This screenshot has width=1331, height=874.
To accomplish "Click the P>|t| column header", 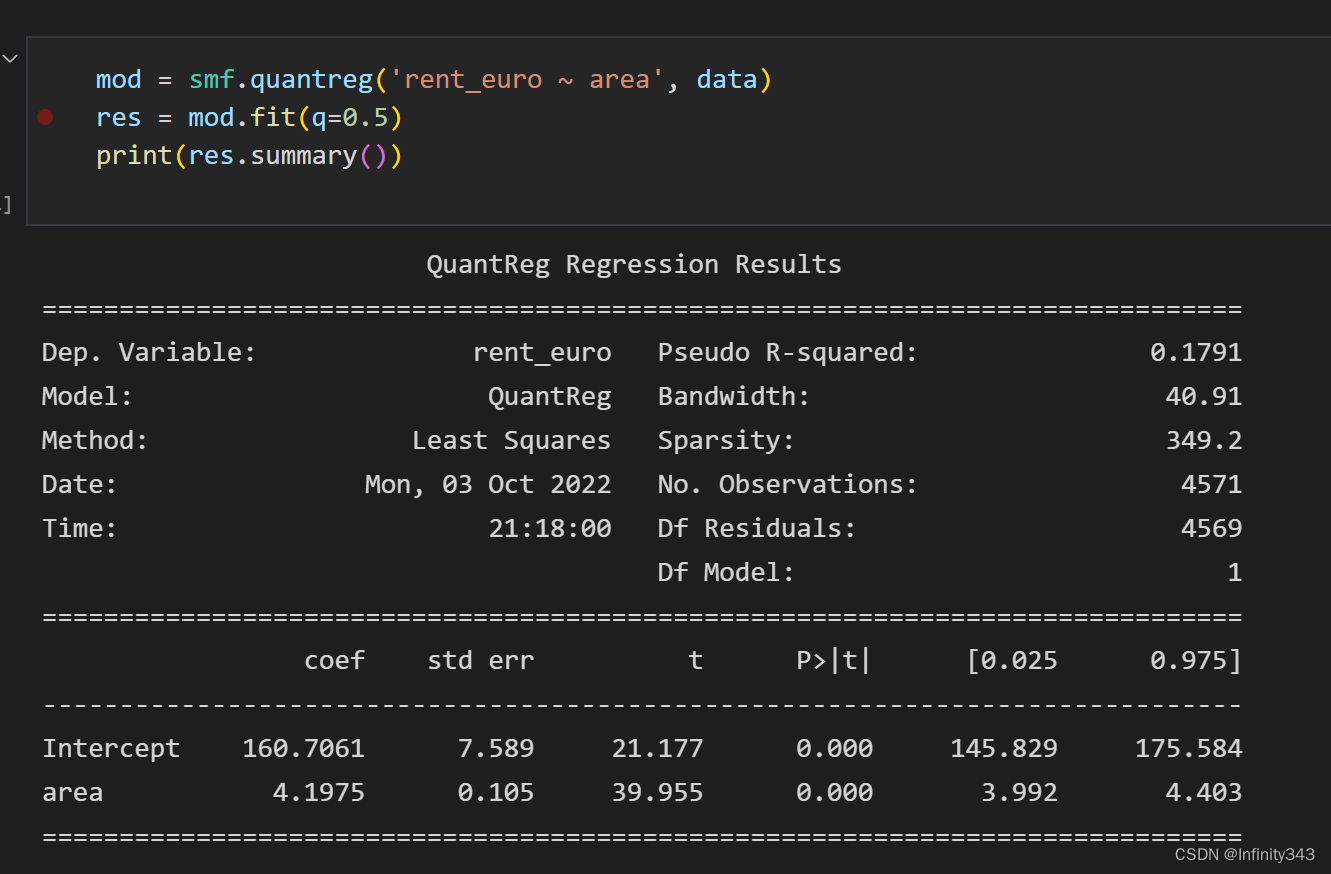I will (834, 660).
